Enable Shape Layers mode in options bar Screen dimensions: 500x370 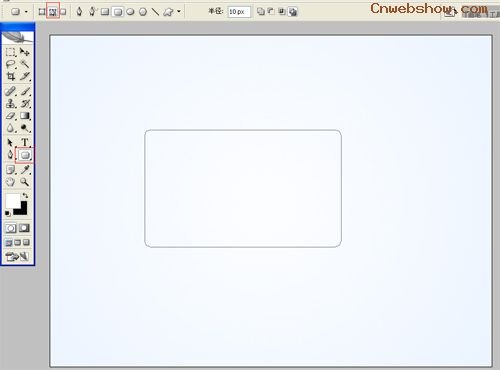[x=42, y=12]
